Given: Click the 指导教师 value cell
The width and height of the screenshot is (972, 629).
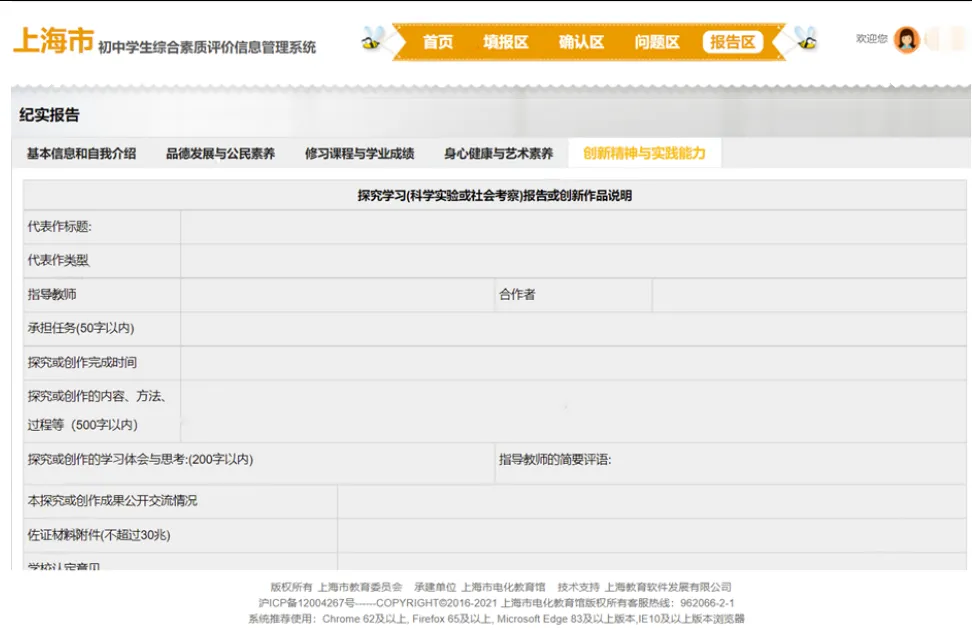Looking at the screenshot, I should click(x=336, y=295).
